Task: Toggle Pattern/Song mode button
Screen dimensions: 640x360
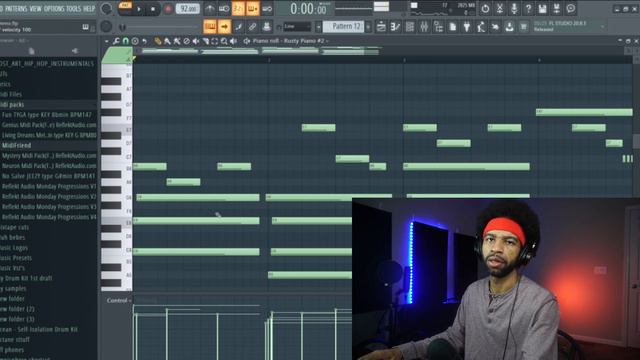Action: click(125, 8)
